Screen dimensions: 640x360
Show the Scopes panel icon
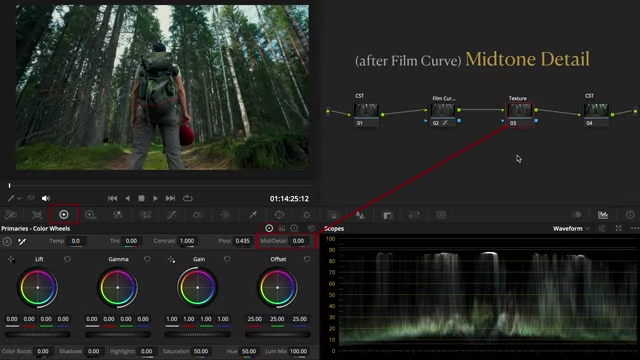[x=603, y=215]
